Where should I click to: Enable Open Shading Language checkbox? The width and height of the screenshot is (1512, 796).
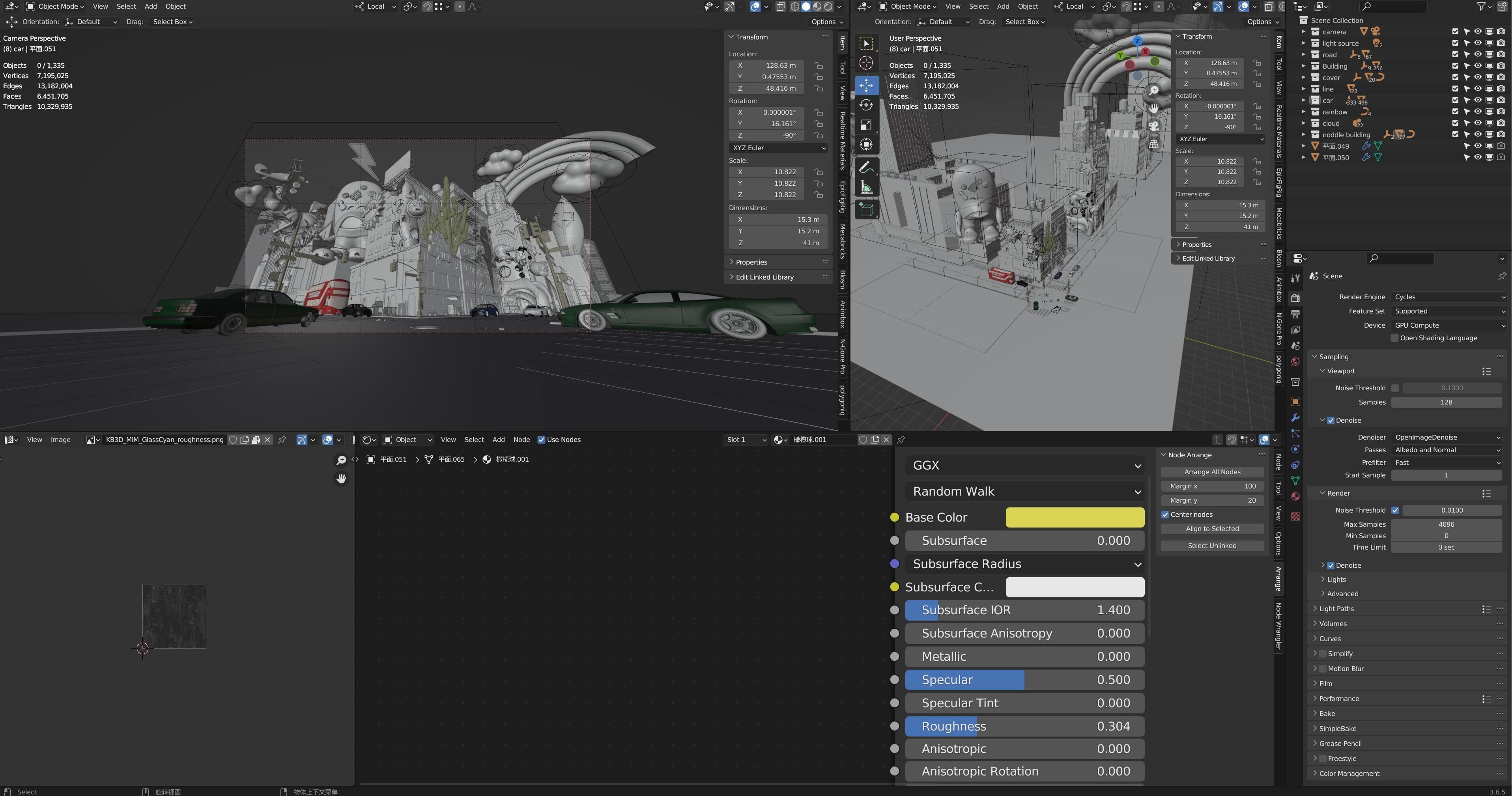[x=1394, y=338]
